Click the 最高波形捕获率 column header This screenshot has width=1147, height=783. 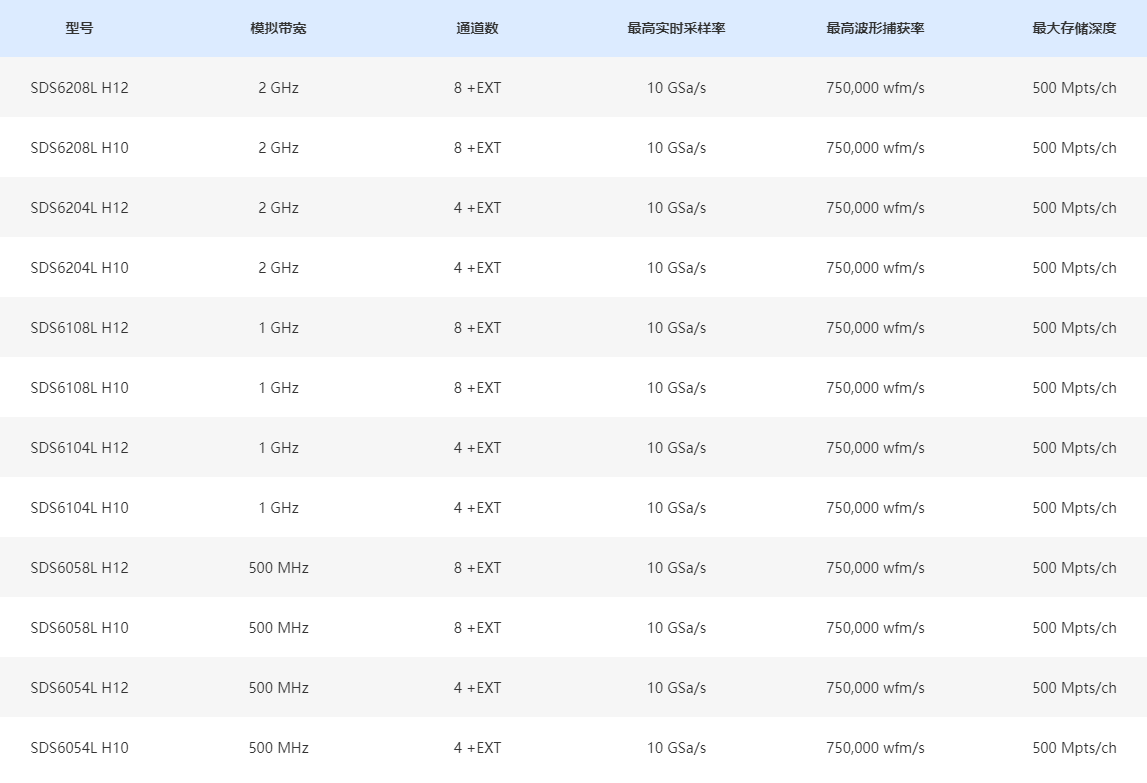pos(875,29)
